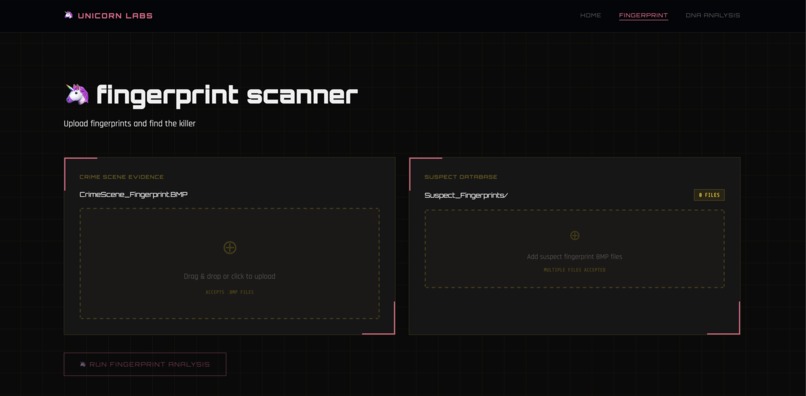Click the suspect database plus icon
This screenshot has height=396, width=806.
point(575,236)
